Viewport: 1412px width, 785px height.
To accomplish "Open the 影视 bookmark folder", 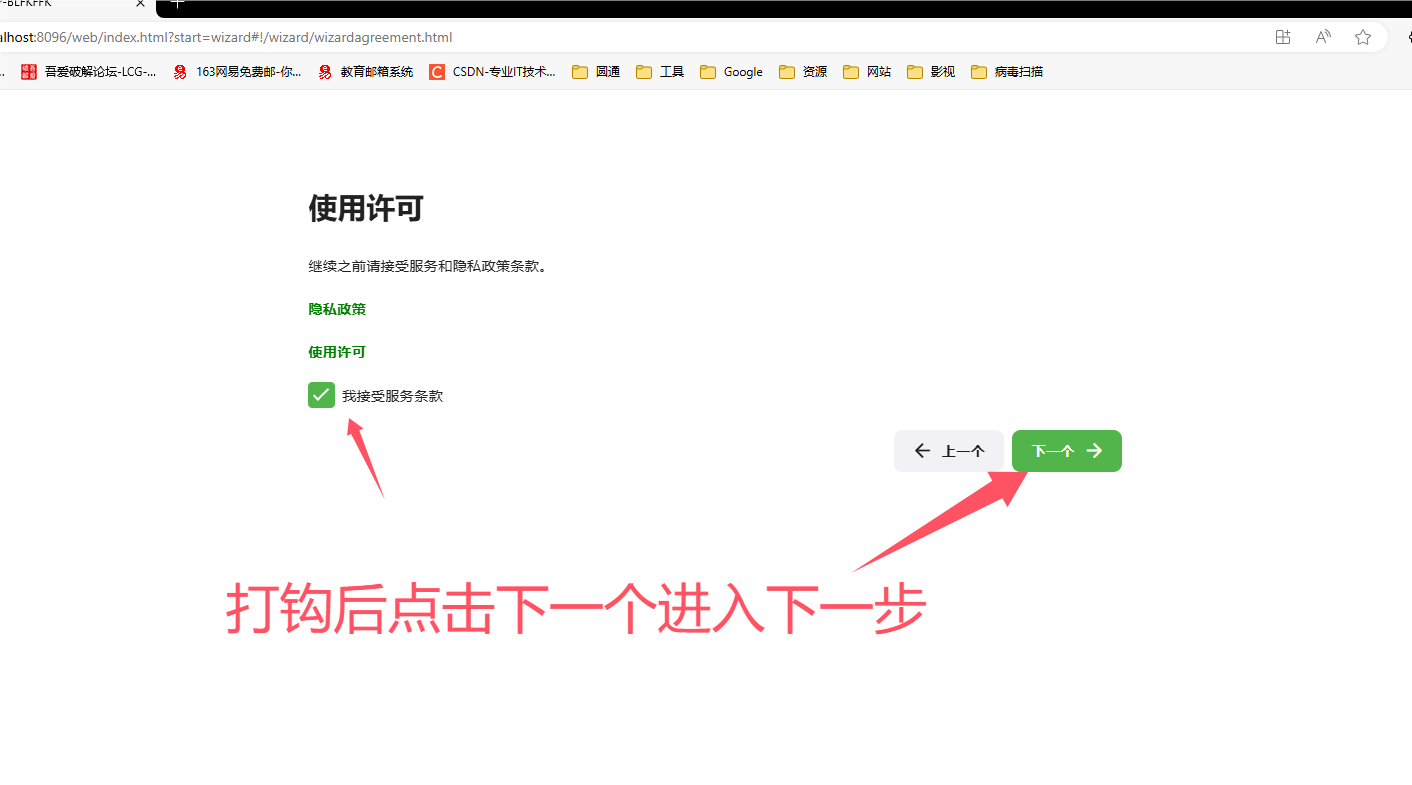I will (932, 72).
